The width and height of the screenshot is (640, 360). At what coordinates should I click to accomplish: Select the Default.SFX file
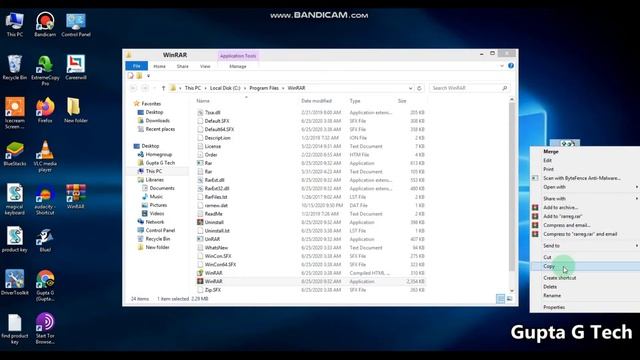click(217, 121)
